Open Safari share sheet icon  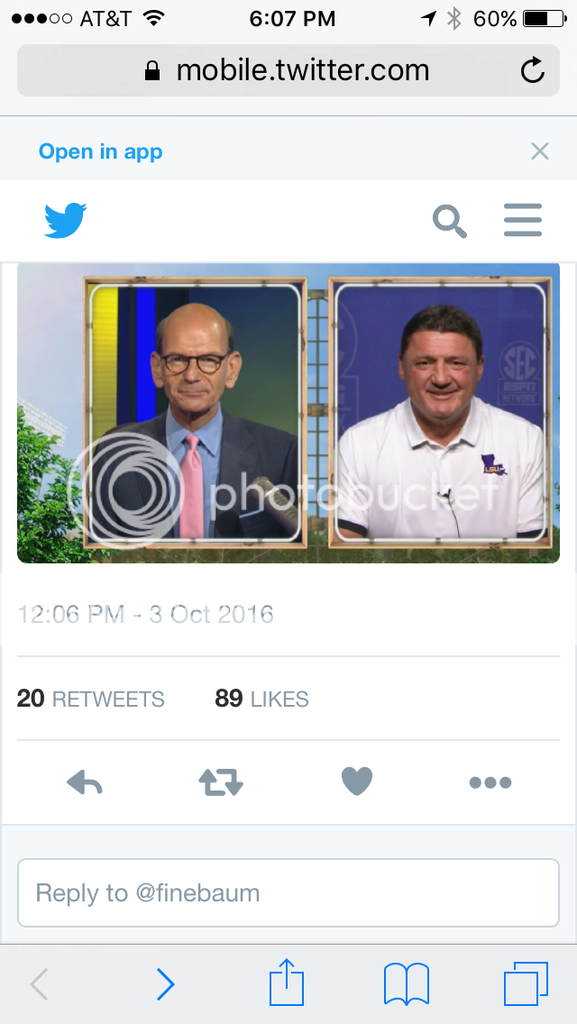(287, 983)
